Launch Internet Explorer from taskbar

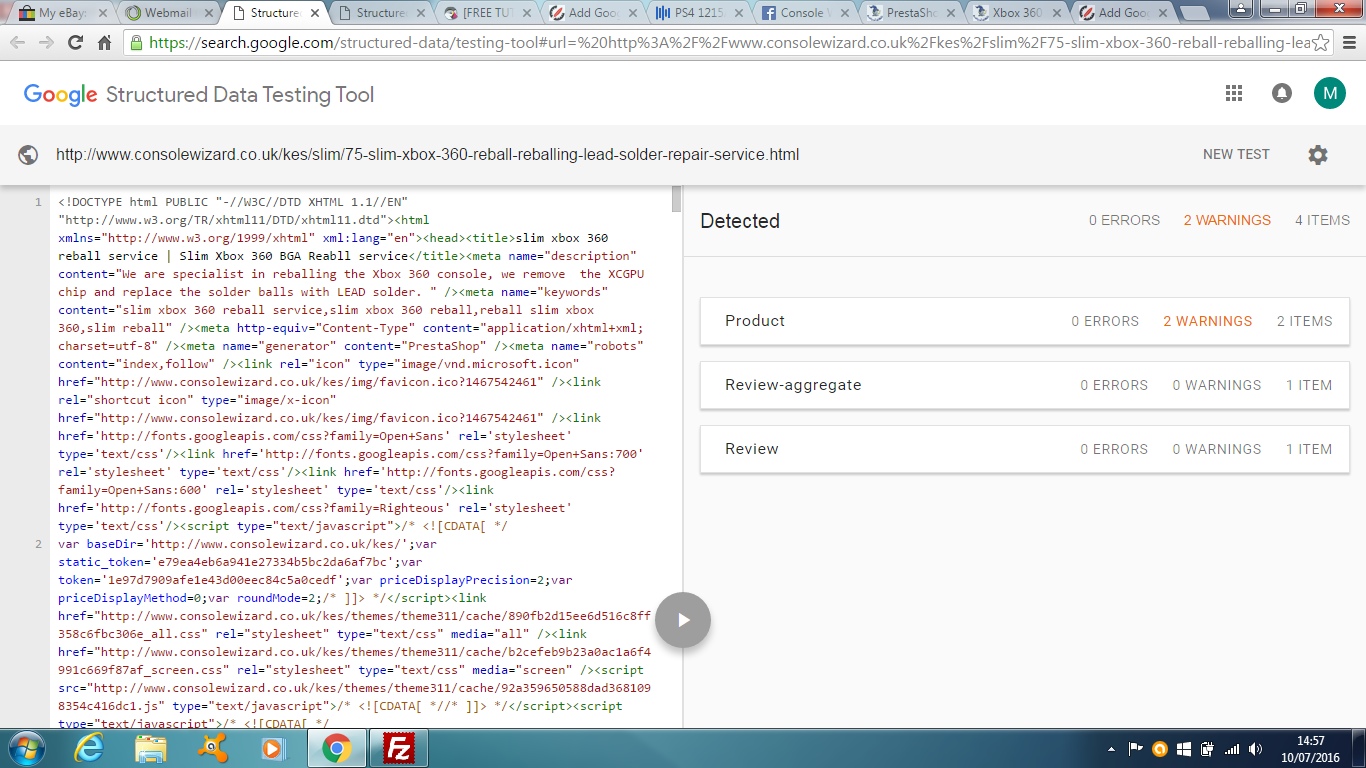click(90, 748)
